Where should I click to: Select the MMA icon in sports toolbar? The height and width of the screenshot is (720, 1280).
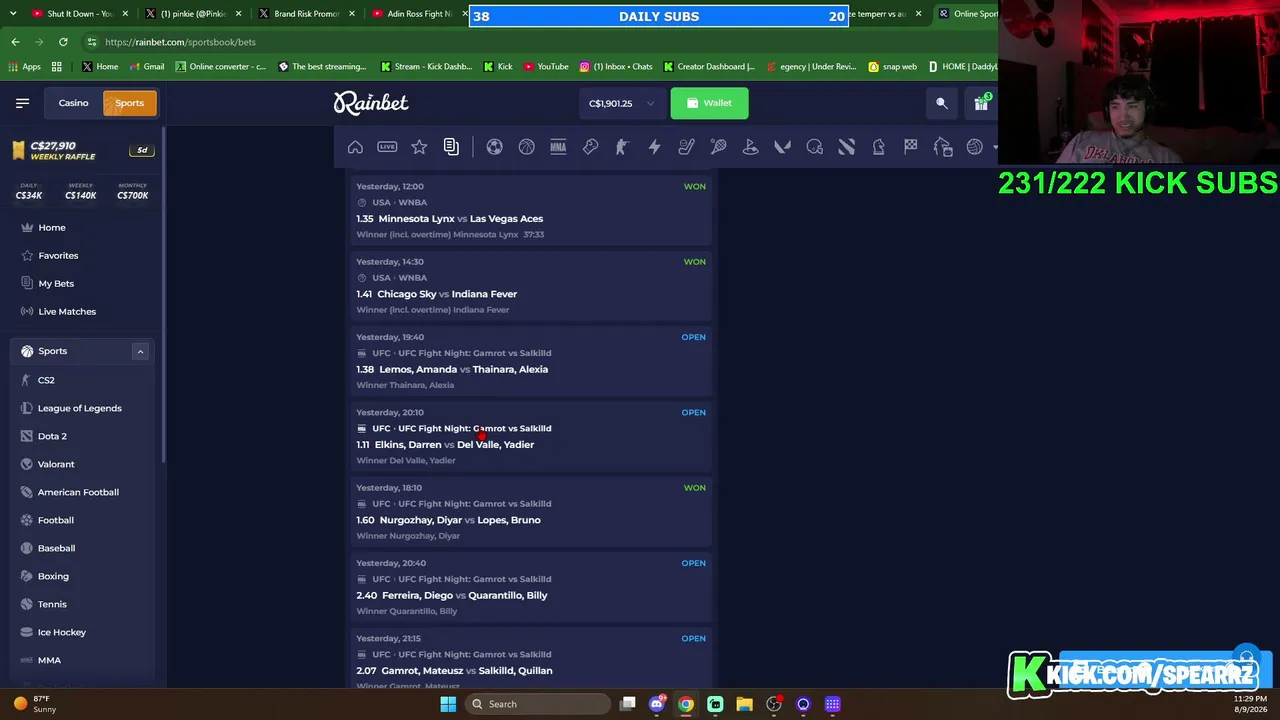558,147
